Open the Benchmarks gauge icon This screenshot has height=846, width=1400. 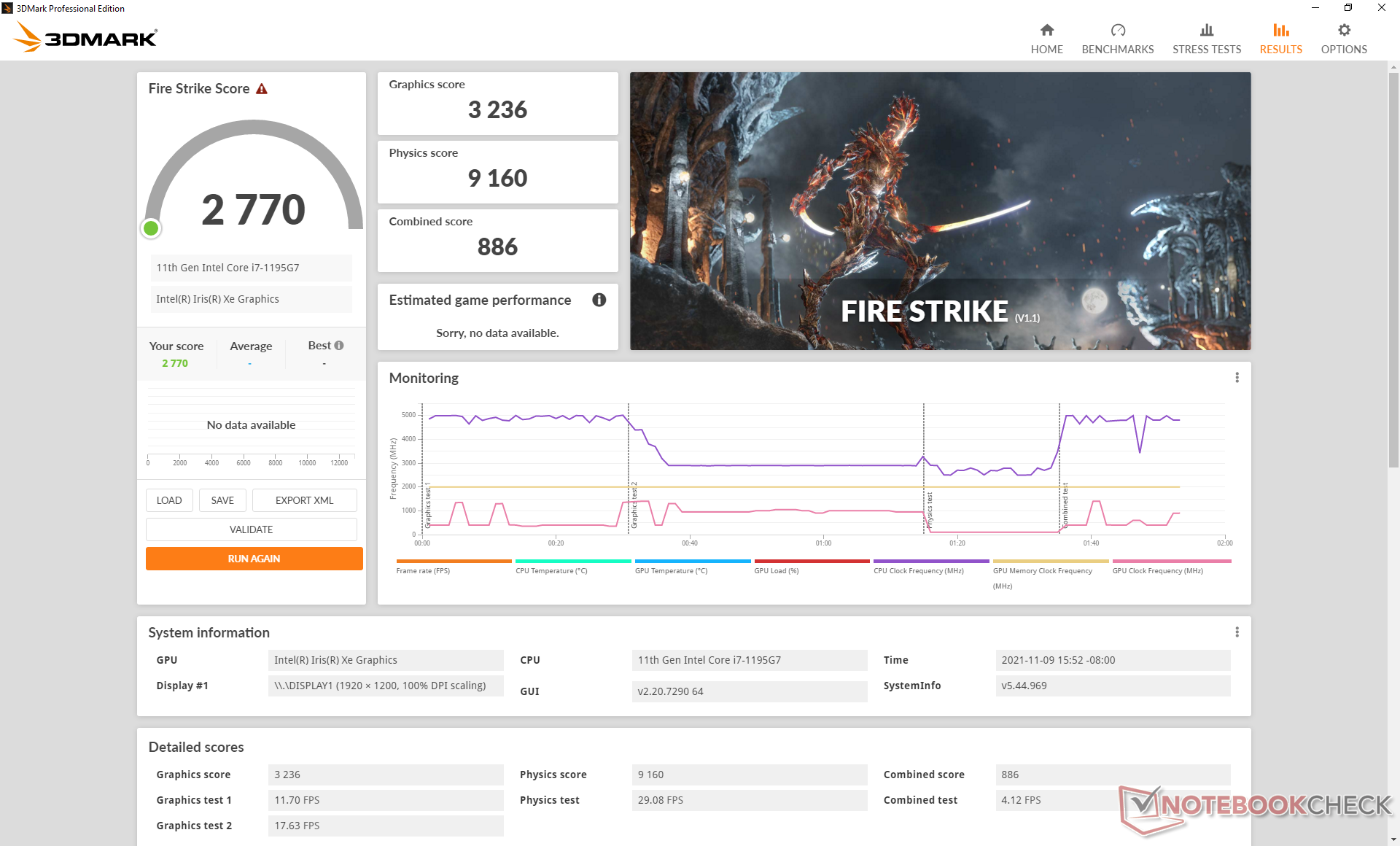[1117, 30]
